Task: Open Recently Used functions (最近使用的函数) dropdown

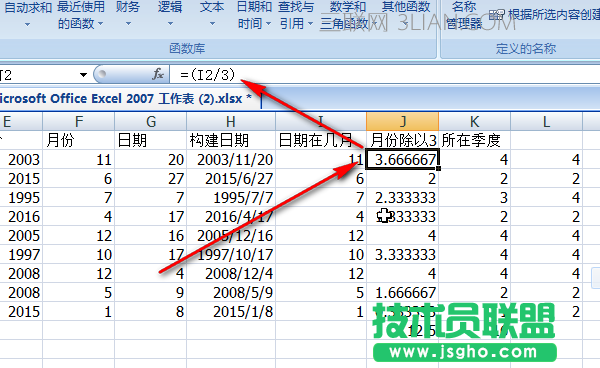Action: (x=81, y=15)
